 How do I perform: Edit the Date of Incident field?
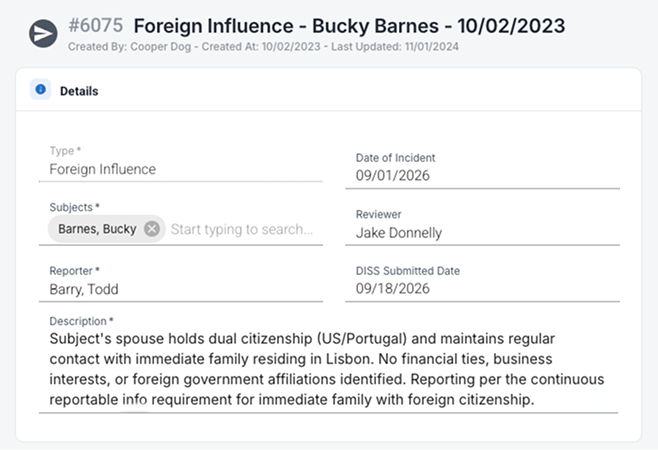tap(483, 175)
